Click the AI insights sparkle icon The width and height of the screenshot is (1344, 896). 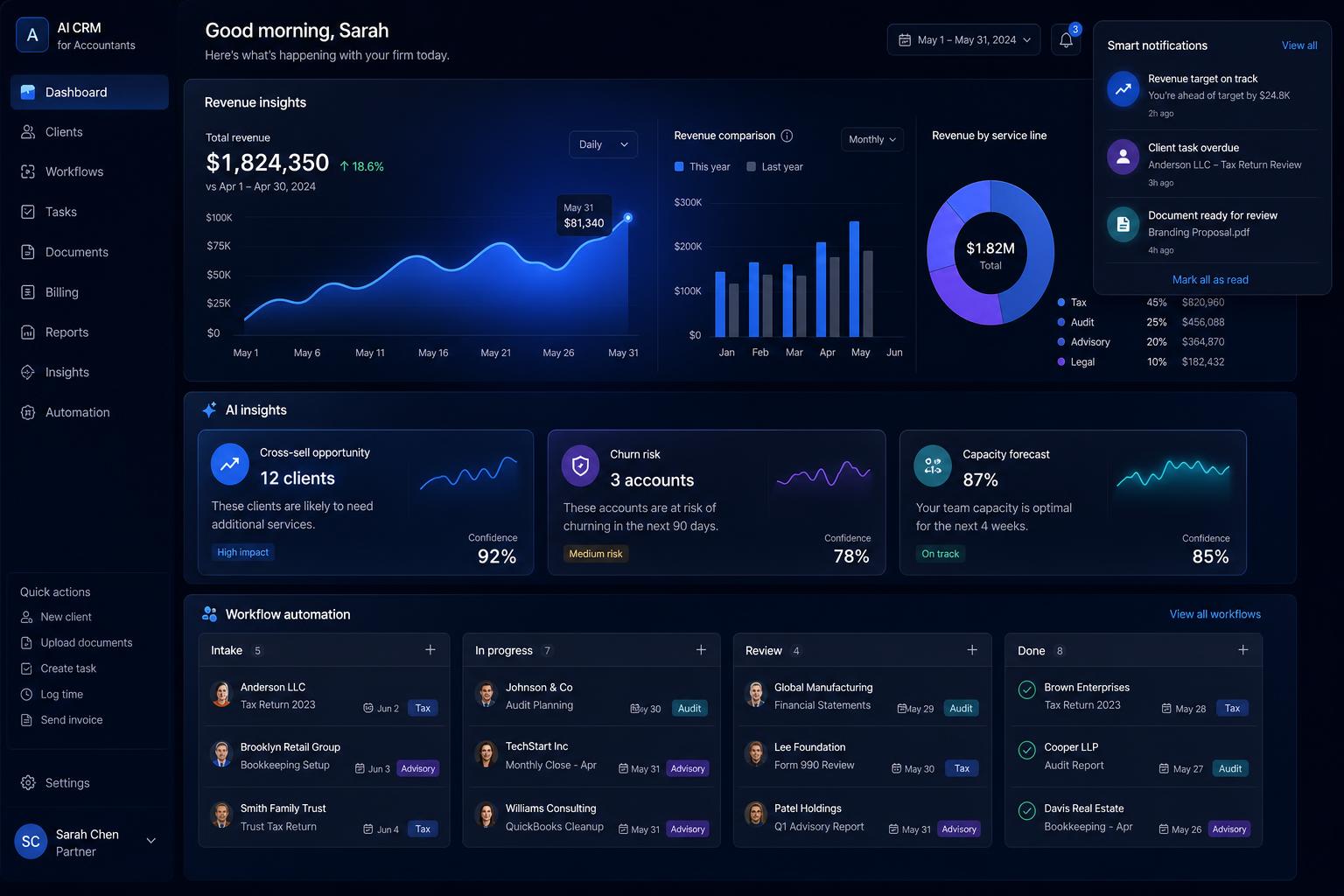(x=209, y=409)
